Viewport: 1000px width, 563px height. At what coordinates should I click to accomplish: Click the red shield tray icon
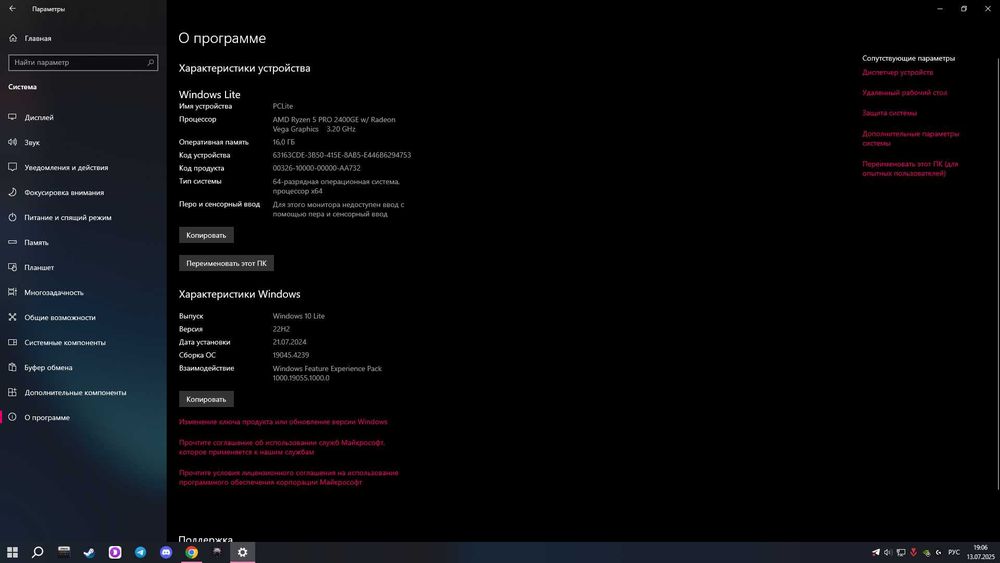click(913, 552)
